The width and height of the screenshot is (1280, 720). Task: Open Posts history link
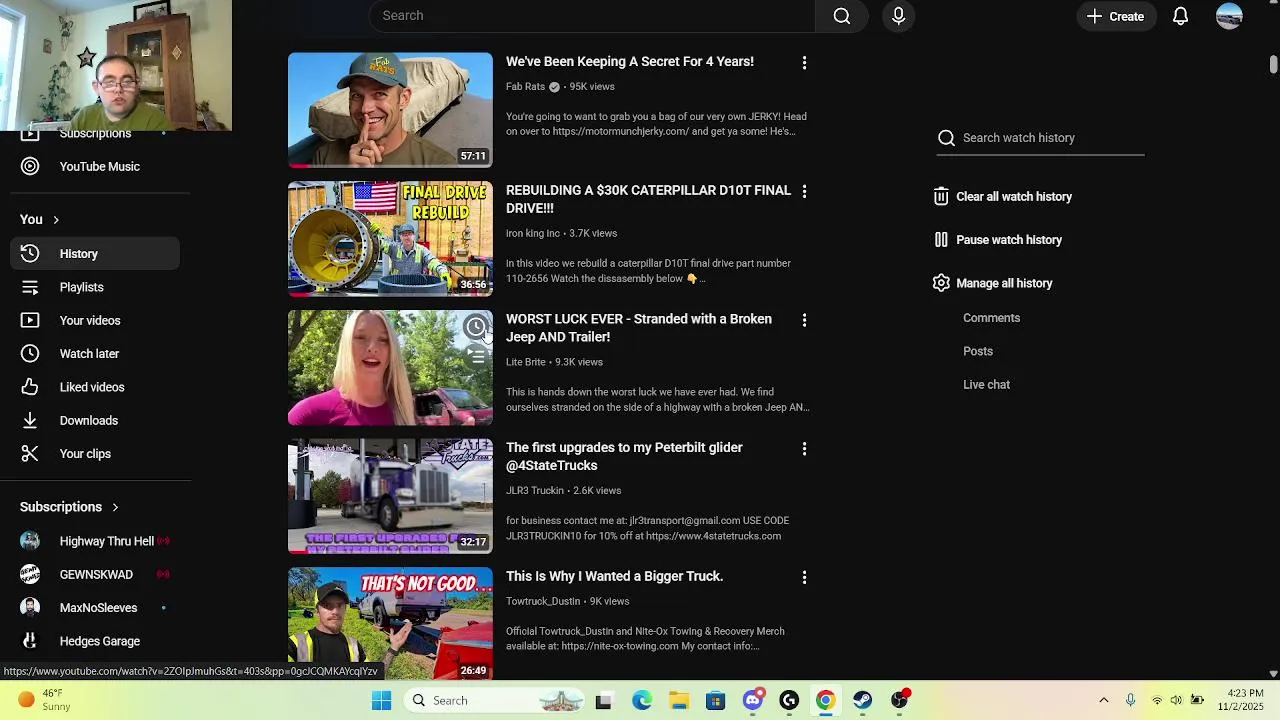tap(977, 351)
